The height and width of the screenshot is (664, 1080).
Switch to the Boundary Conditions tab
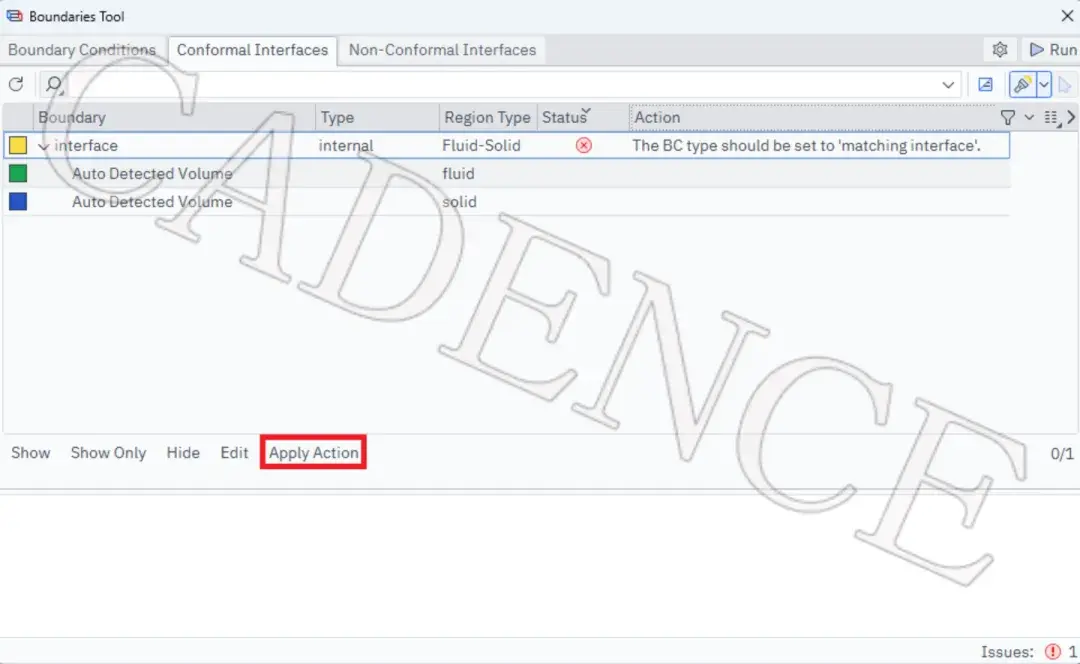[x=82, y=50]
